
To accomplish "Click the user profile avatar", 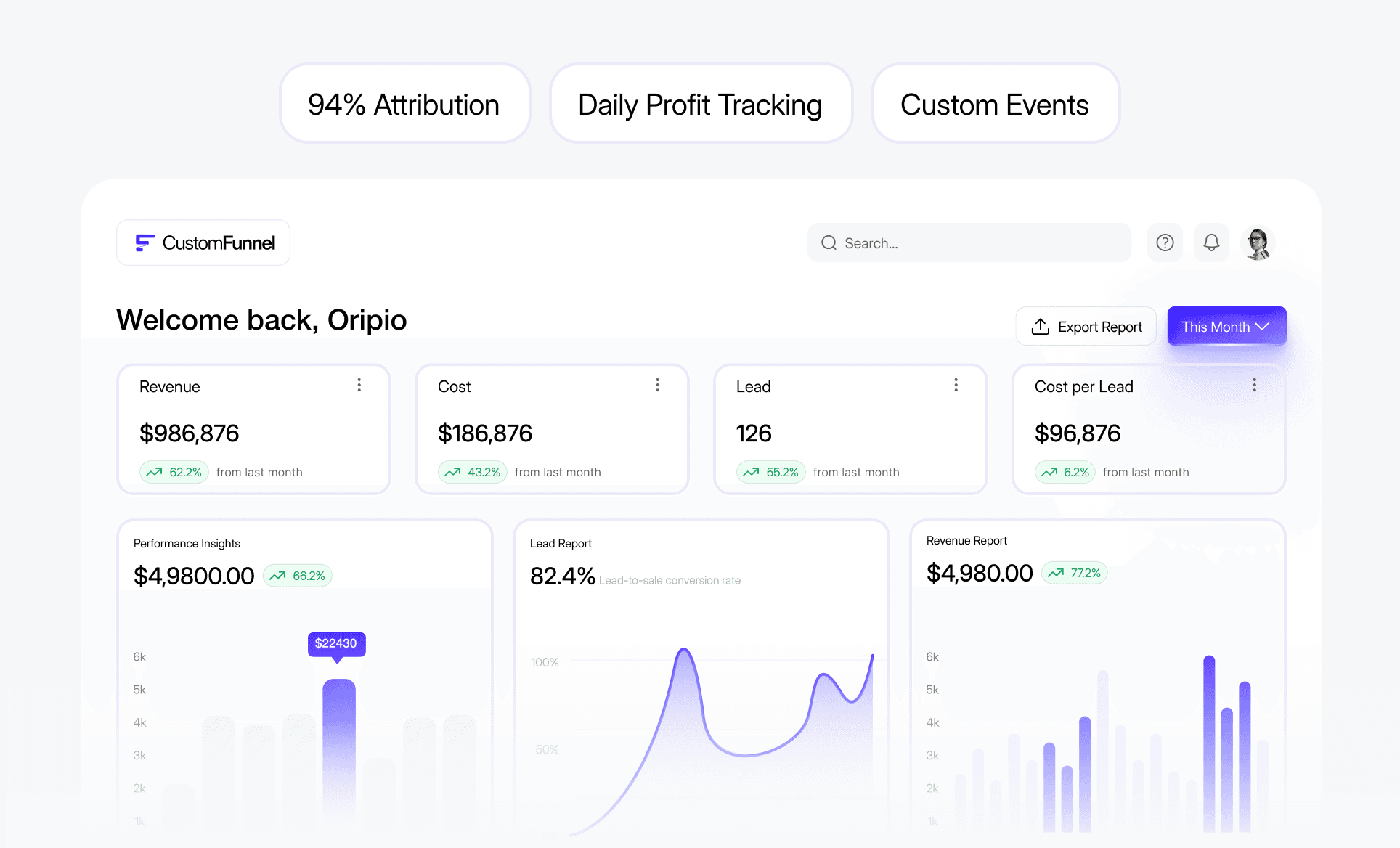I will (1258, 242).
